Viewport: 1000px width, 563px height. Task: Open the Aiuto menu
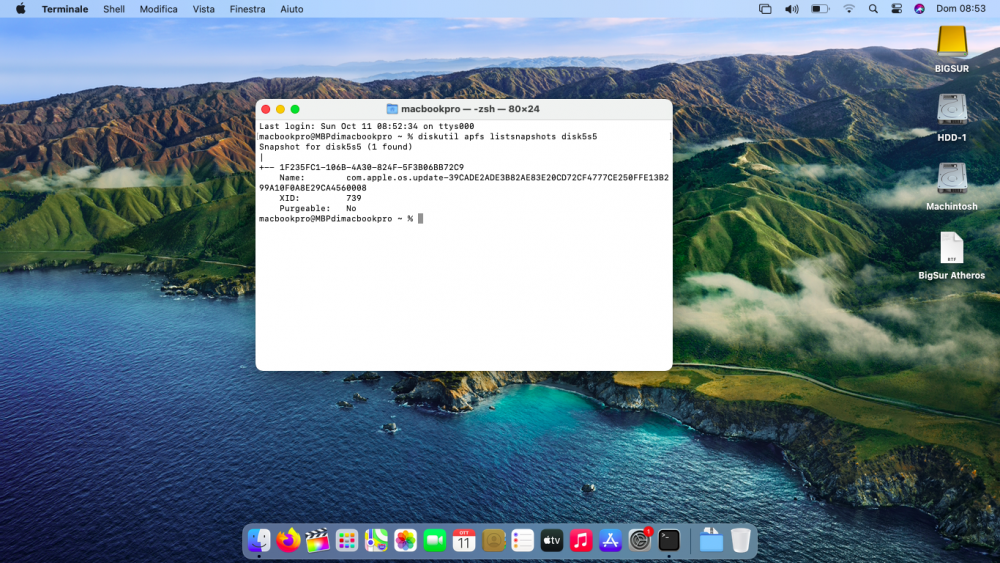[291, 9]
